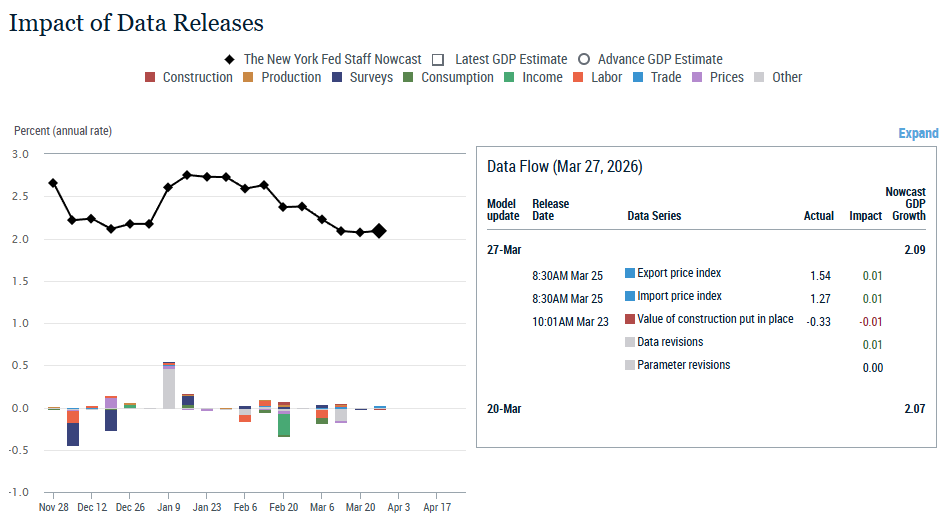Toggle the Surveys legend square
This screenshot has width=947, height=520.
point(337,78)
